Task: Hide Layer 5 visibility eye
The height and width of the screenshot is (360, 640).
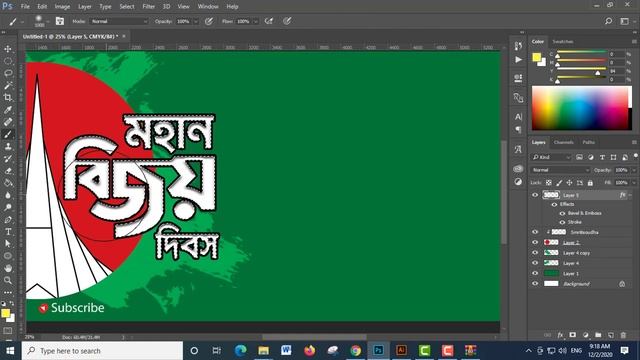Action: coord(535,195)
